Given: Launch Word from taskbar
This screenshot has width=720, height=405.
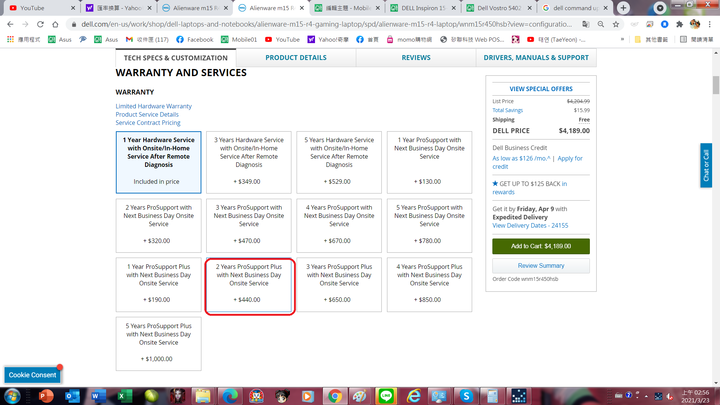Looking at the screenshot, I should point(98,396).
